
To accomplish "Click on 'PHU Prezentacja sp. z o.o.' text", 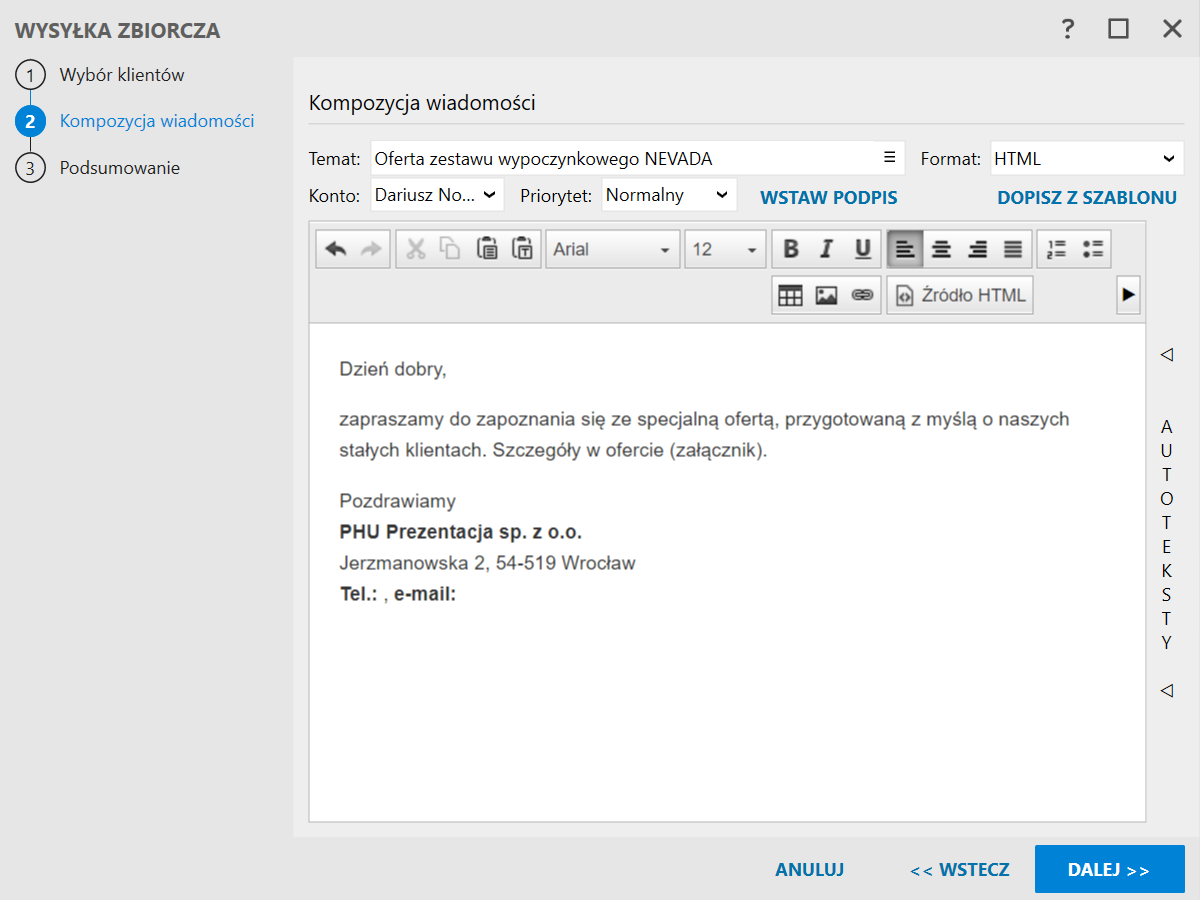I will pyautogui.click(x=461, y=532).
